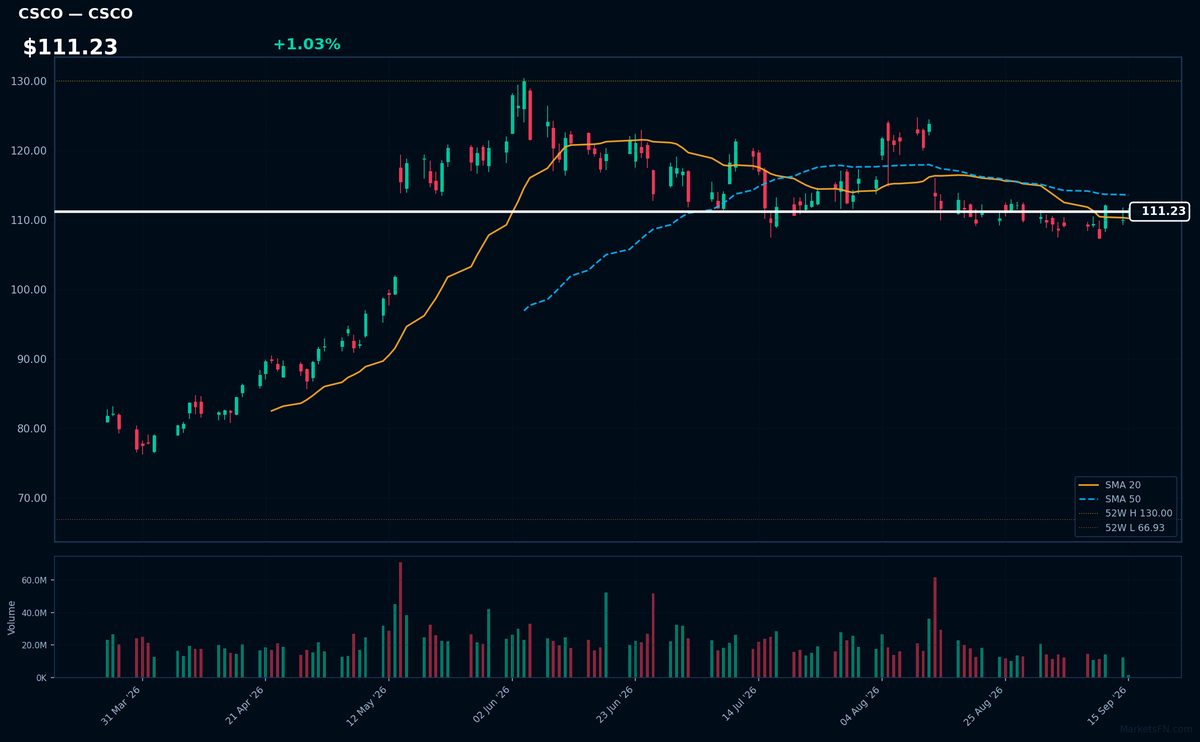Select the 111.23 price label tag
1200x742 pixels.
point(1159,211)
